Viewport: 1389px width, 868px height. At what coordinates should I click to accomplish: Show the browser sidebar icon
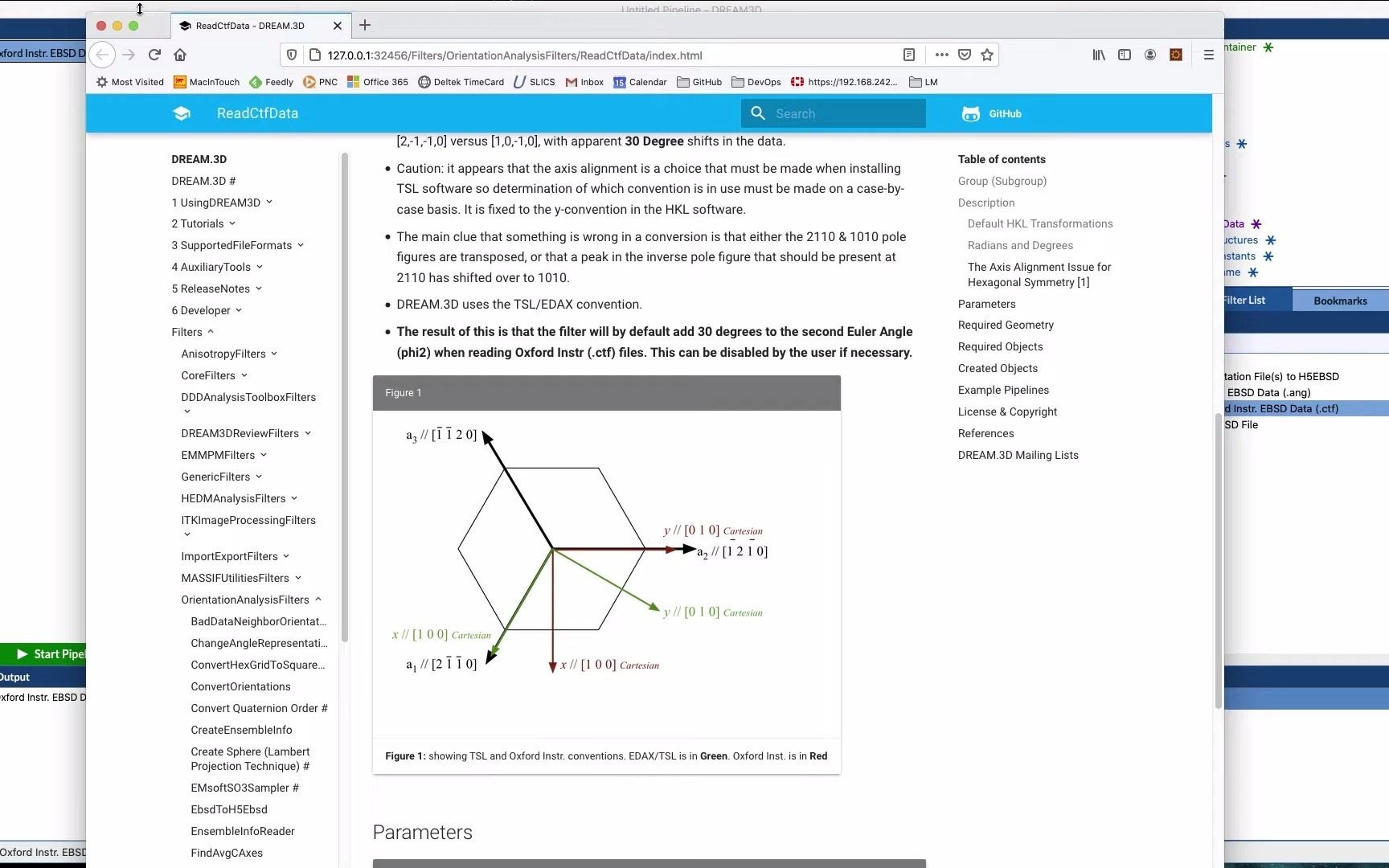coord(1125,55)
